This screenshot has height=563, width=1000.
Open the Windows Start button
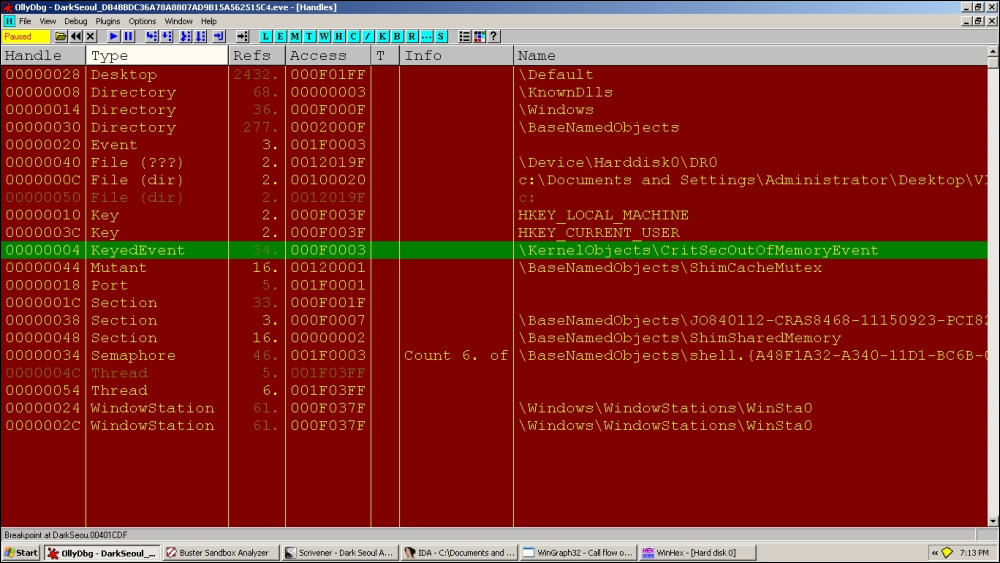21,553
